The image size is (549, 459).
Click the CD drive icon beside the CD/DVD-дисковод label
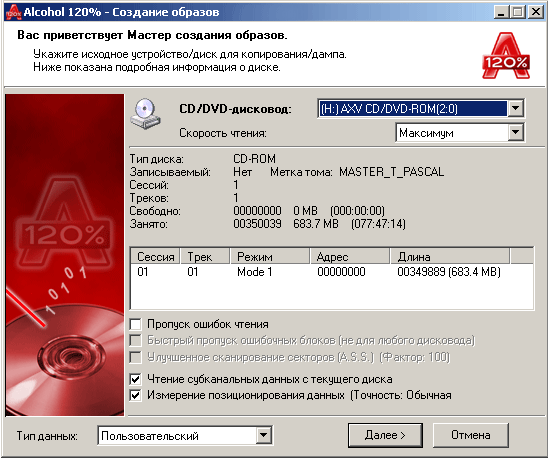coord(146,114)
